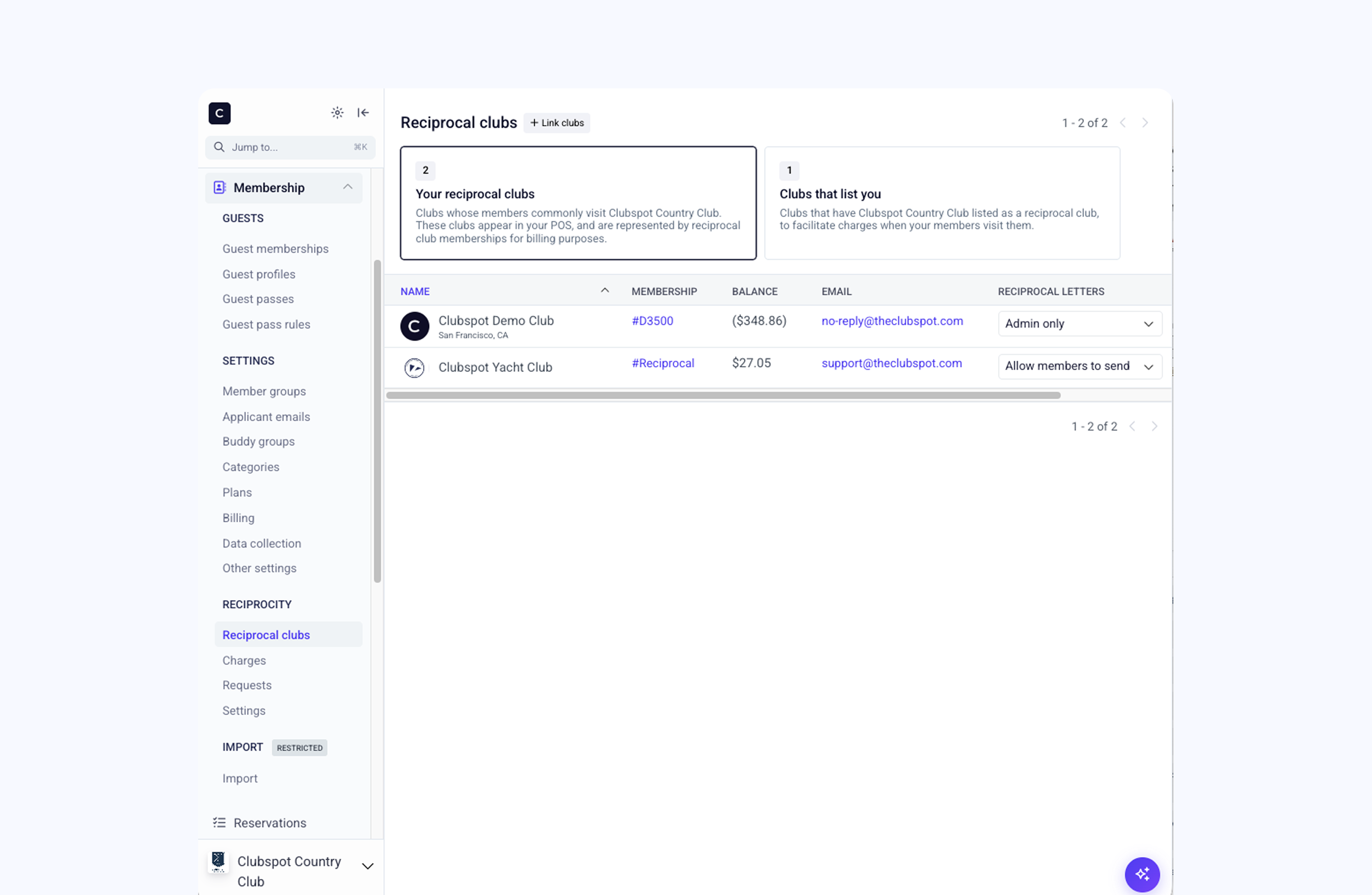Open the #Reciprocal membership link
The image size is (1372, 895).
663,363
